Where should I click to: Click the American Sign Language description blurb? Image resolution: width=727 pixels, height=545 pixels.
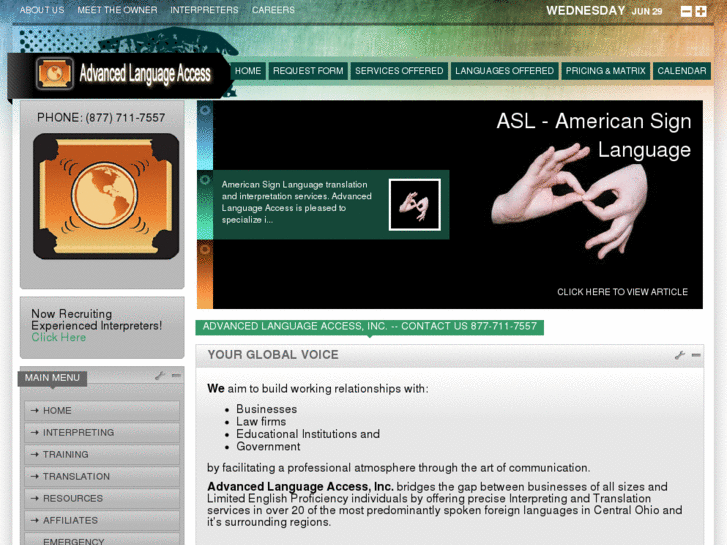(296, 202)
